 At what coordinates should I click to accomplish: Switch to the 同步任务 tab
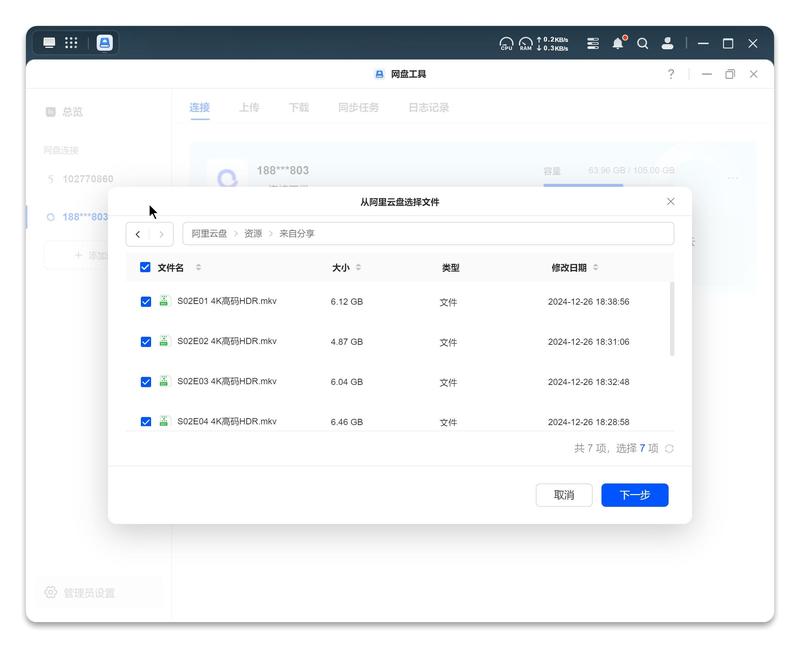[358, 107]
